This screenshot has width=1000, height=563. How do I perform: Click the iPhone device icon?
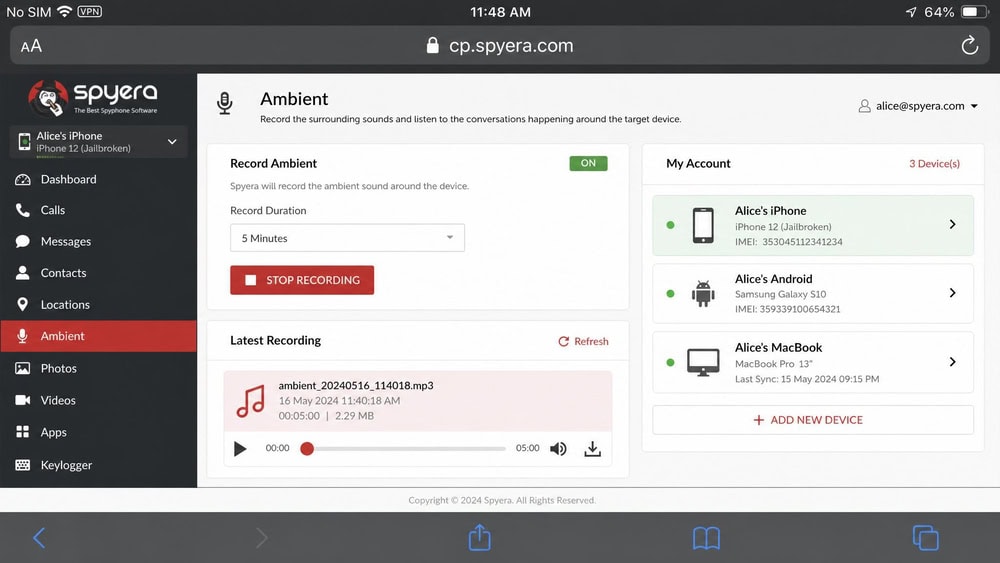click(703, 225)
